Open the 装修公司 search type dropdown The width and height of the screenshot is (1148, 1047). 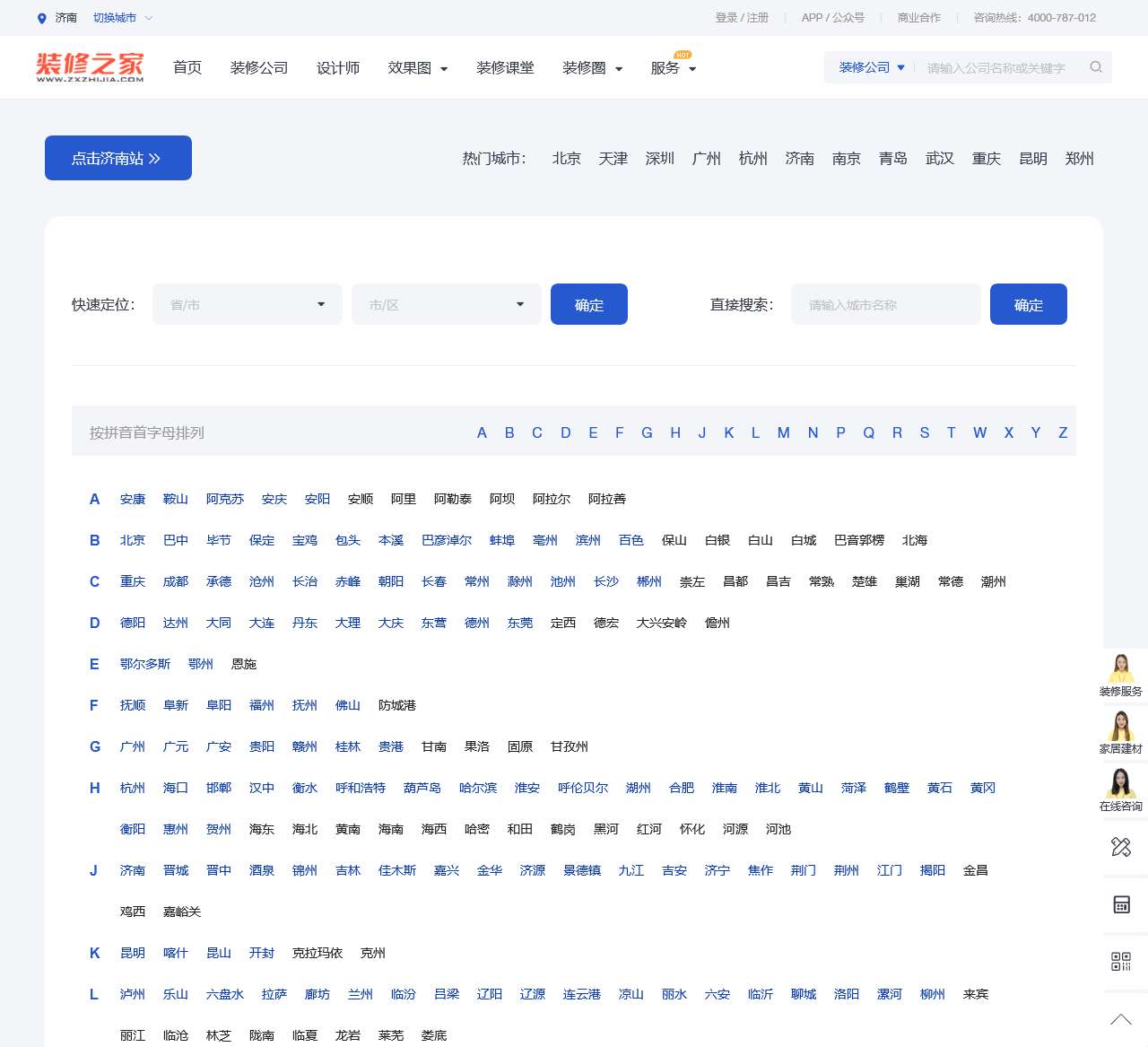coord(871,67)
